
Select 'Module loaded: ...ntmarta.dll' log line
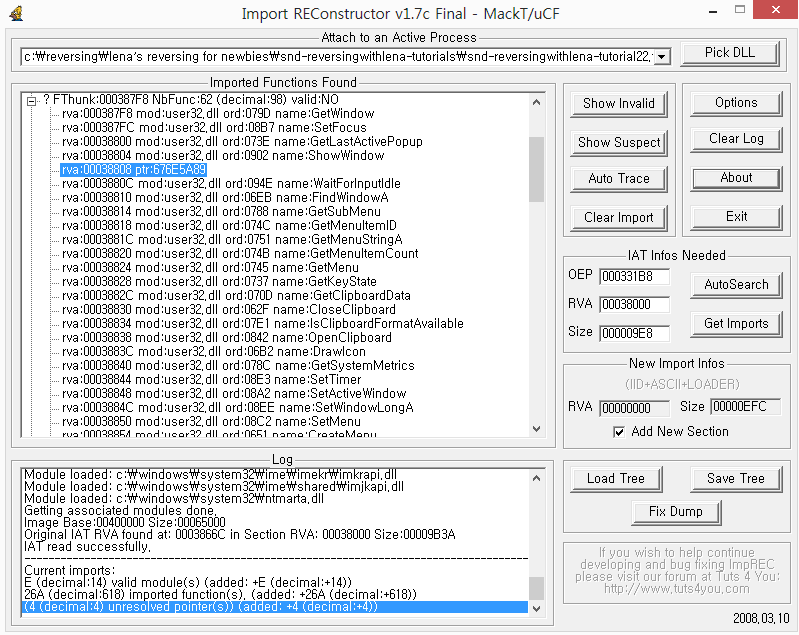[174, 498]
